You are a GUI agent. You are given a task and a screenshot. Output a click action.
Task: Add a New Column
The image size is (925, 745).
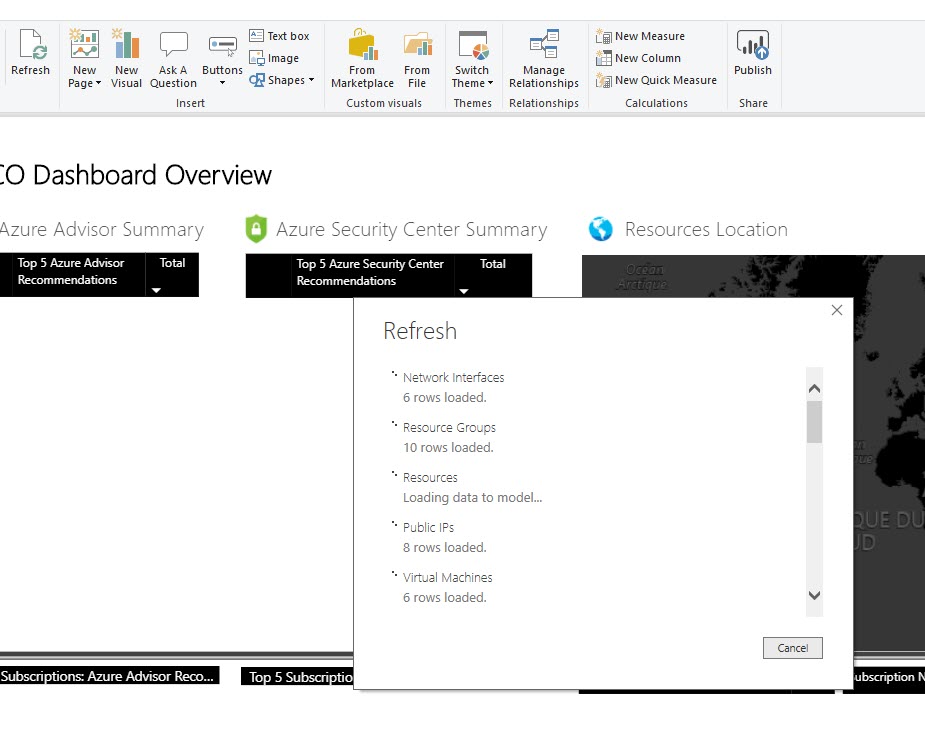[x=638, y=58]
